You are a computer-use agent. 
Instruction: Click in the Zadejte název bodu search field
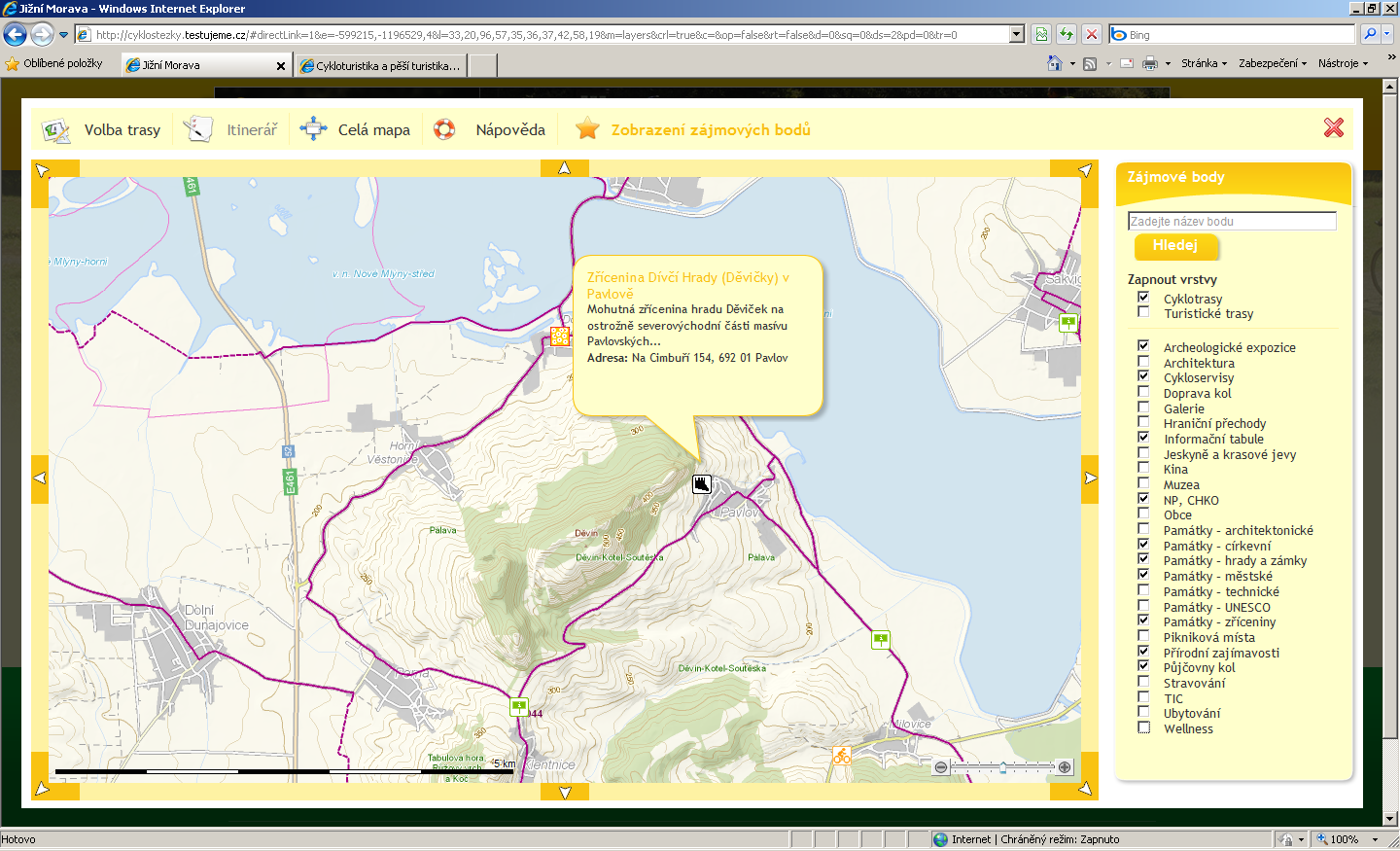pos(1232,221)
